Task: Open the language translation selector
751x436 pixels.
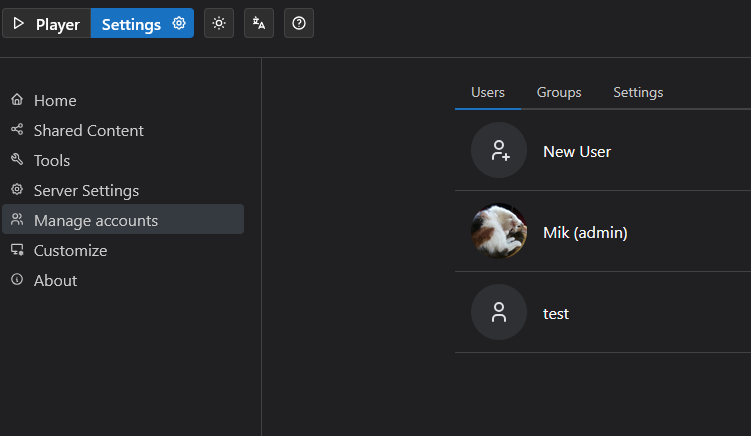Action: 259,23
